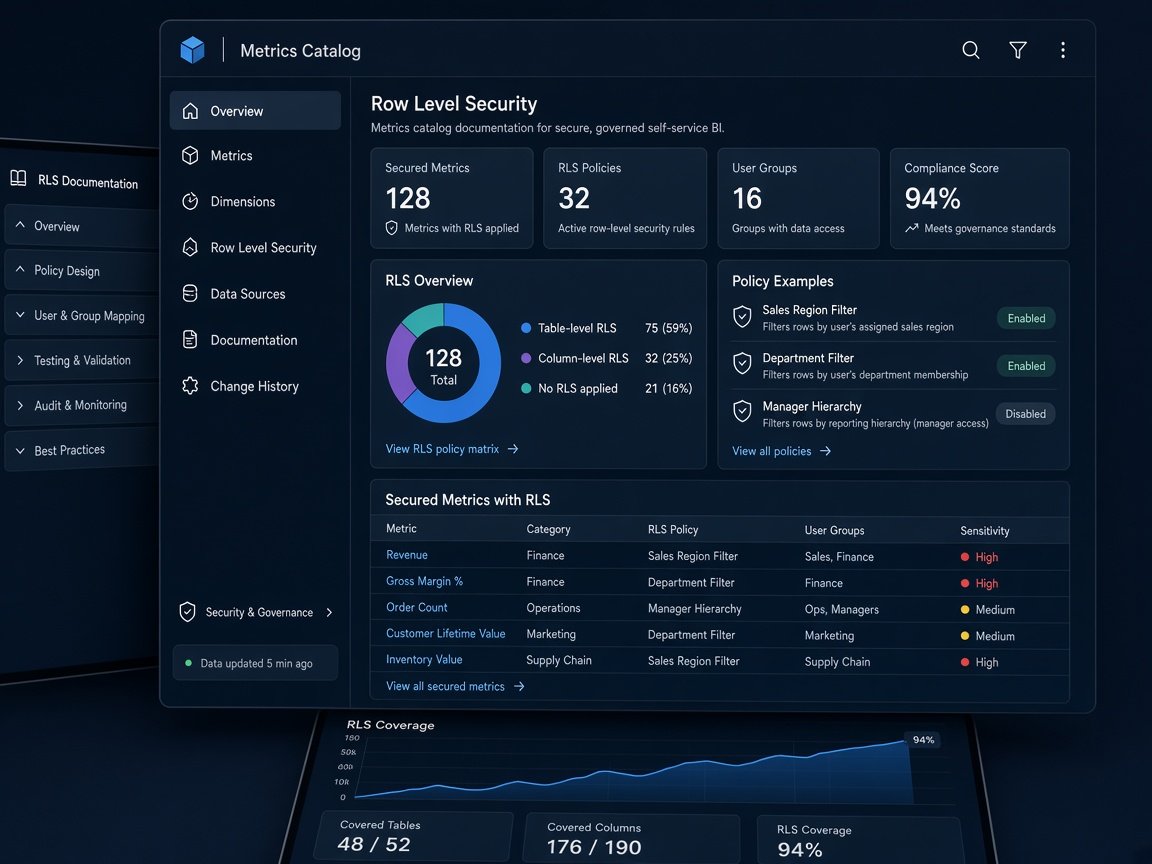Screen dimensions: 1152x864
Task: Click the RLS Policy column header
Action: pos(673,530)
